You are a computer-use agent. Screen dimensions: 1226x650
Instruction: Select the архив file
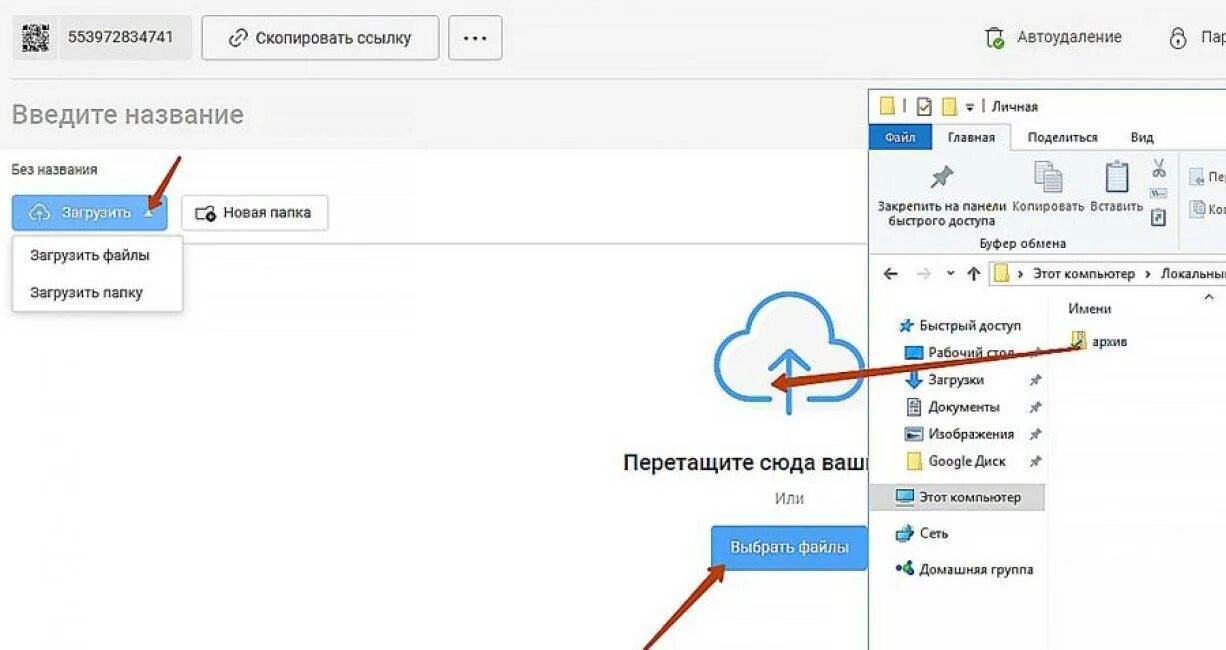pos(1100,341)
